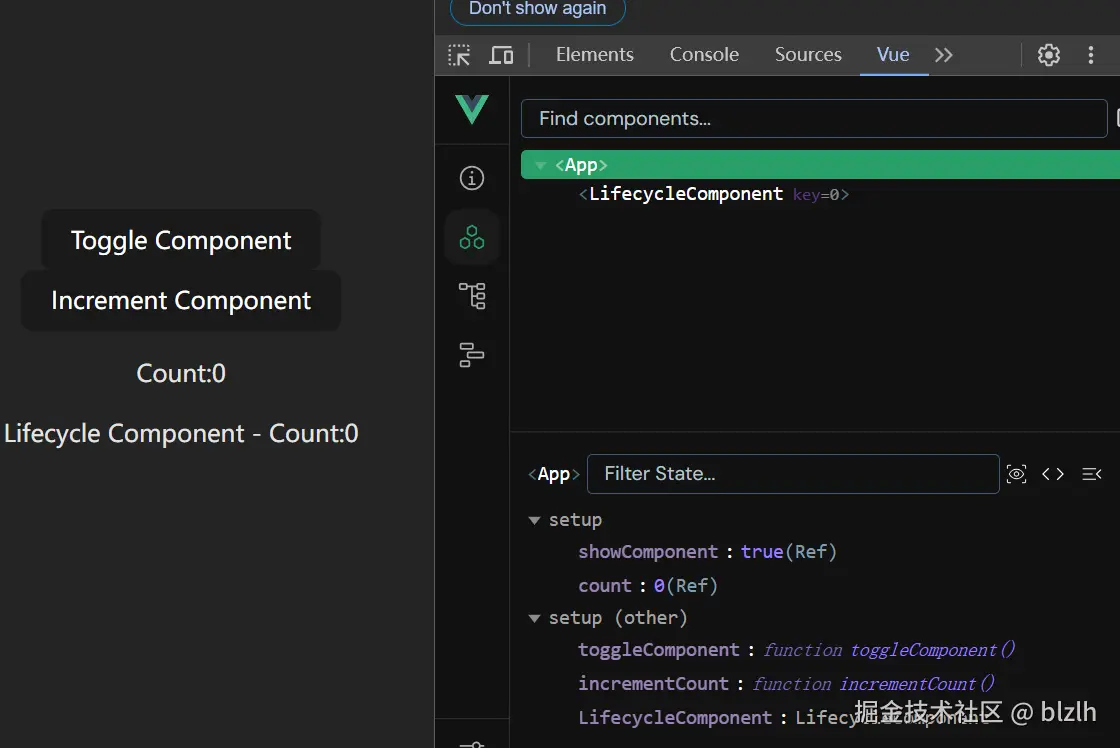Screen dimensions: 1120x748
Task: Click the open-in-editor code brackets icon
Action: point(1053,474)
